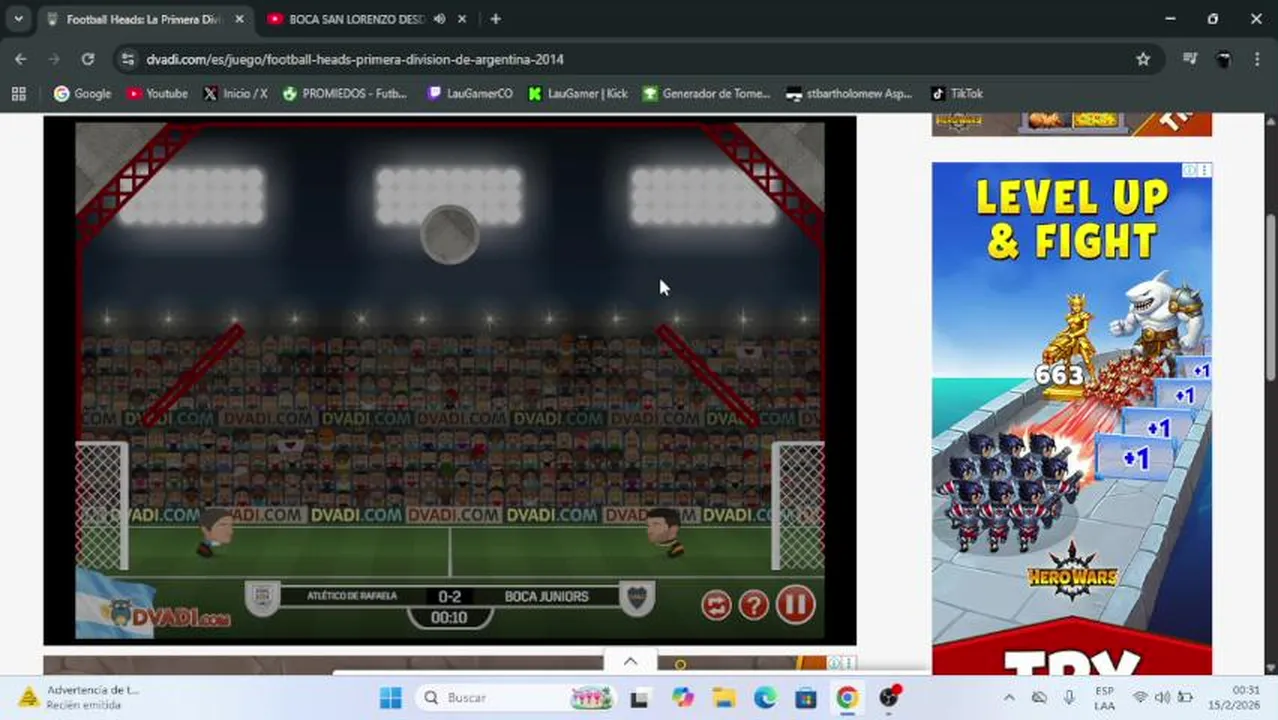Viewport: 1278px width, 720px height.
Task: Click the microphone tray icon
Action: click(1069, 698)
